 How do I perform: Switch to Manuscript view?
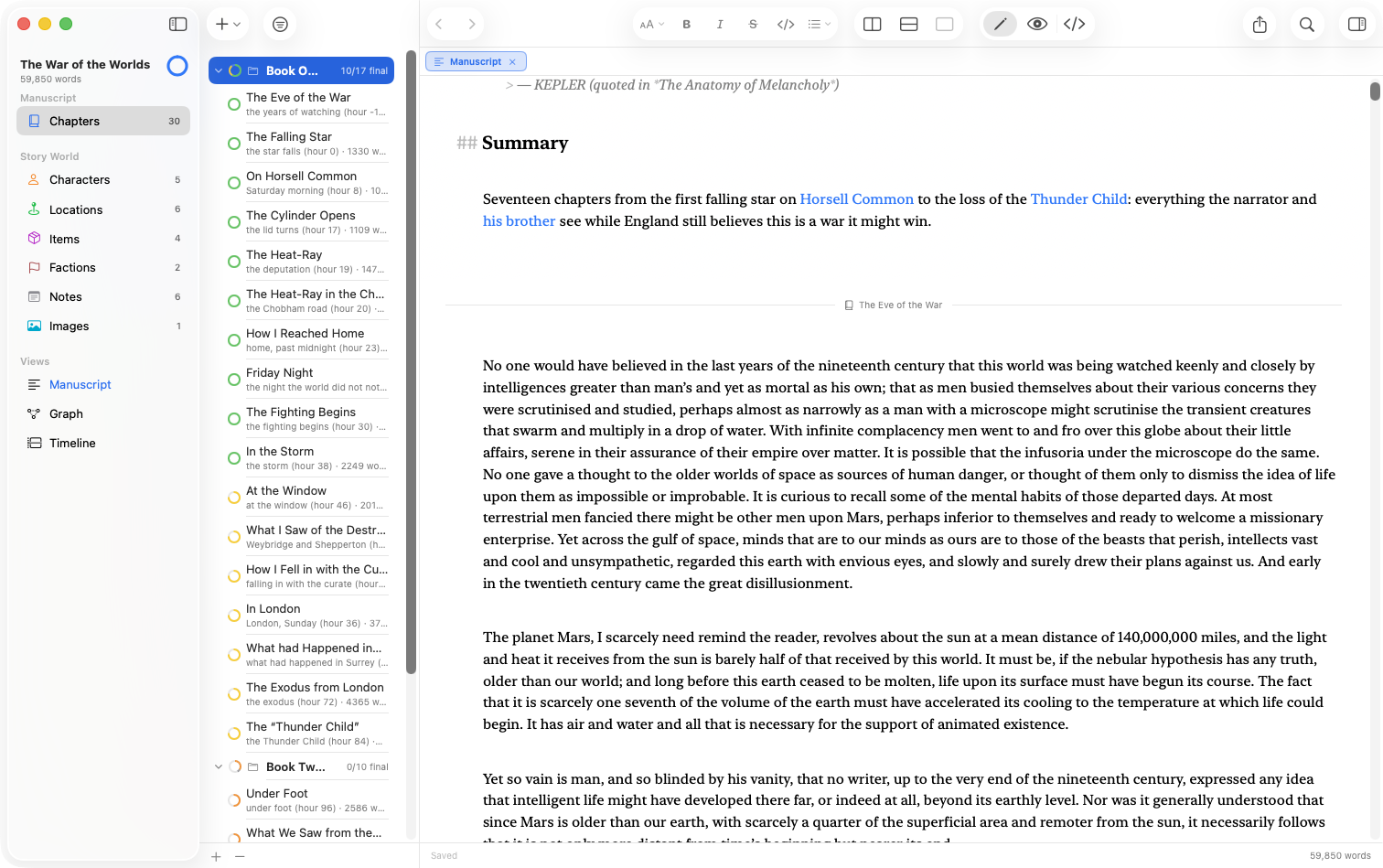(x=103, y=385)
